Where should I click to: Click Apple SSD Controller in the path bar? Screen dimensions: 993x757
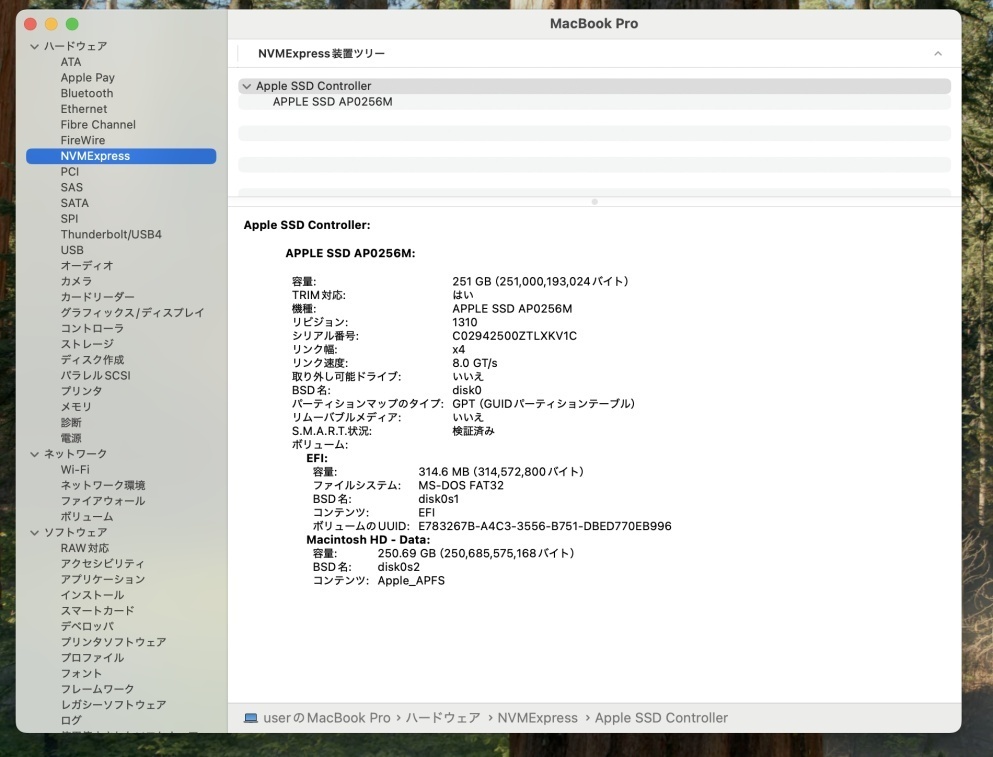(x=661, y=718)
